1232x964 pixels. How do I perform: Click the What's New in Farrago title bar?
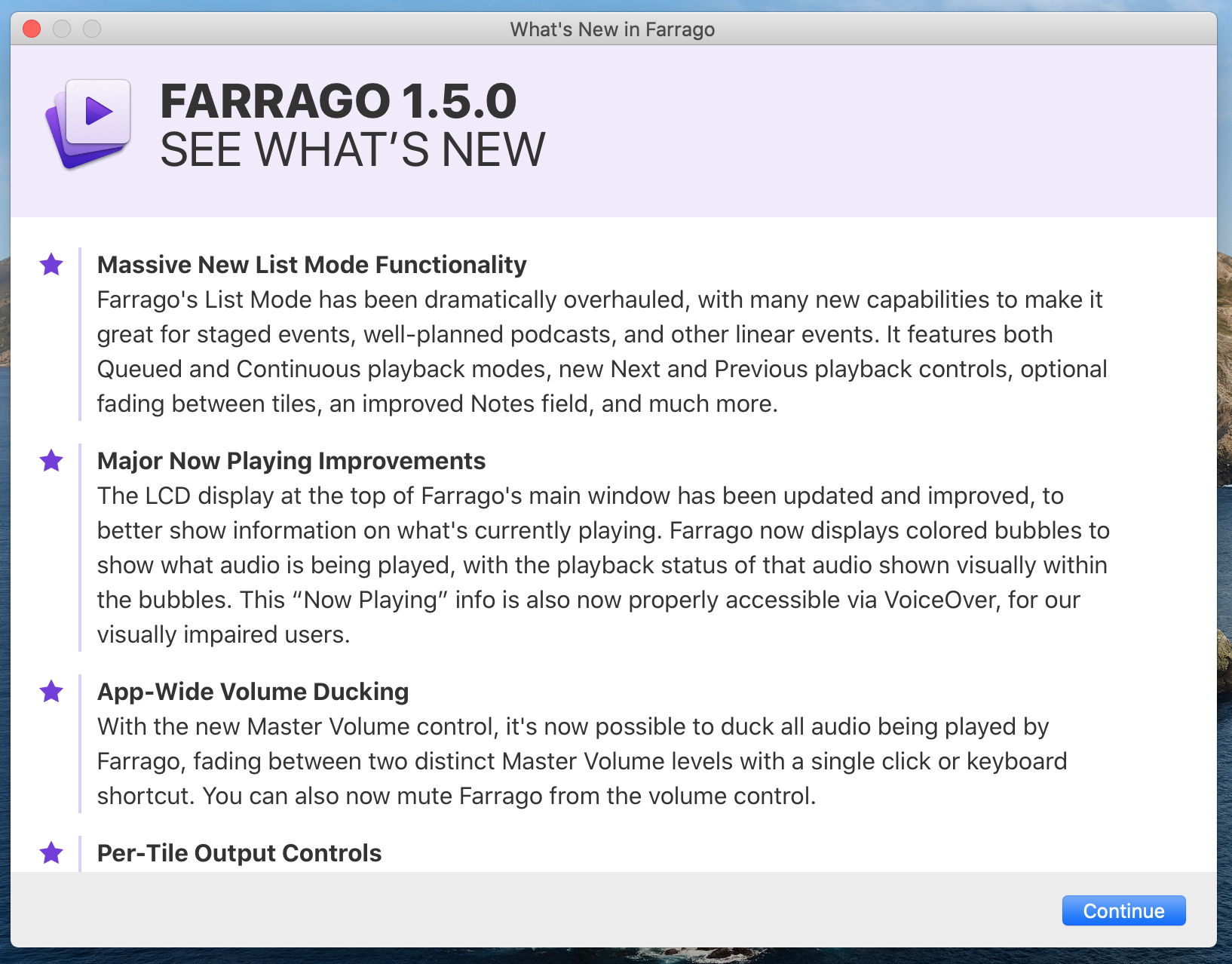[x=613, y=29]
